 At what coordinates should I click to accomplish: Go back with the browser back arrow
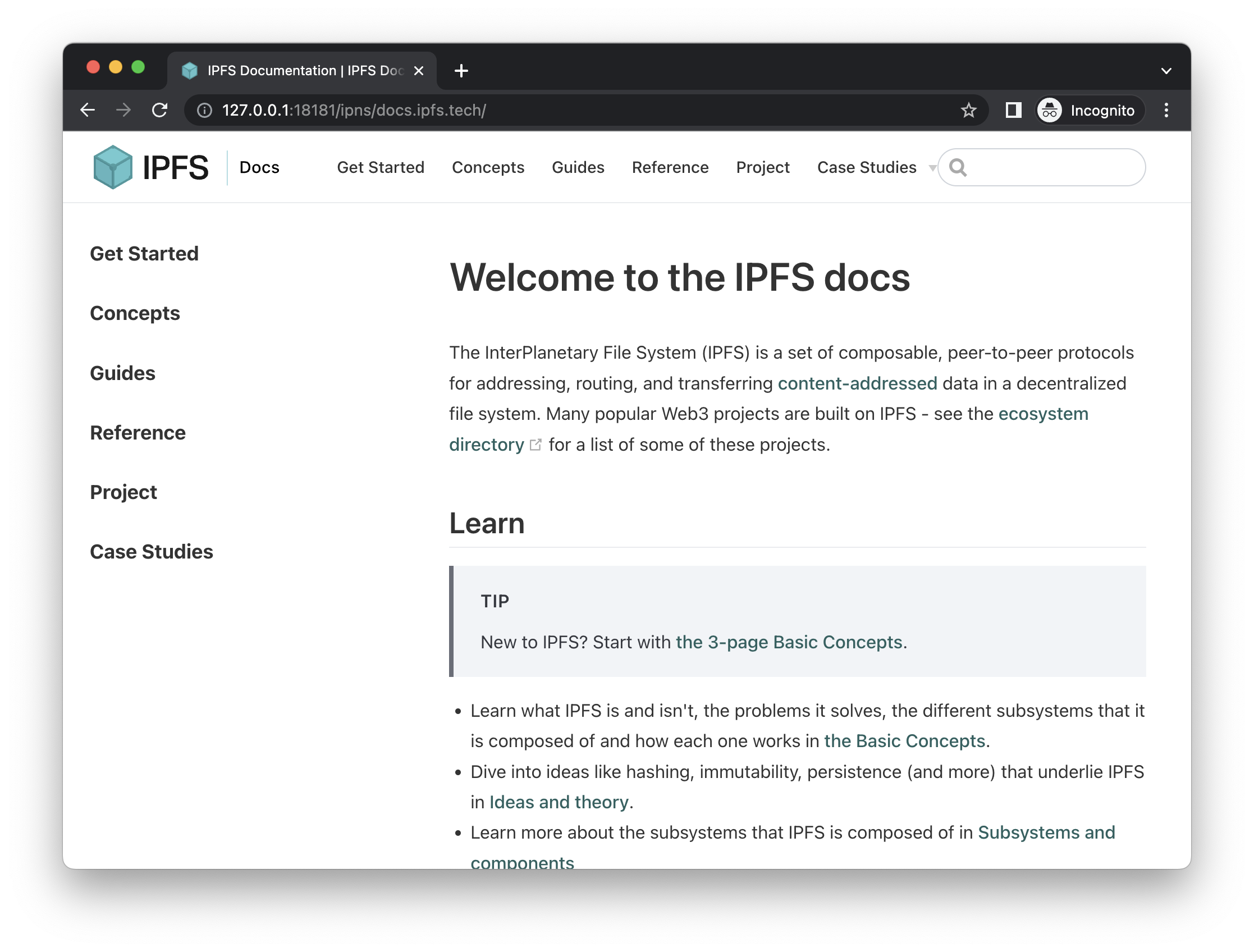click(x=88, y=110)
